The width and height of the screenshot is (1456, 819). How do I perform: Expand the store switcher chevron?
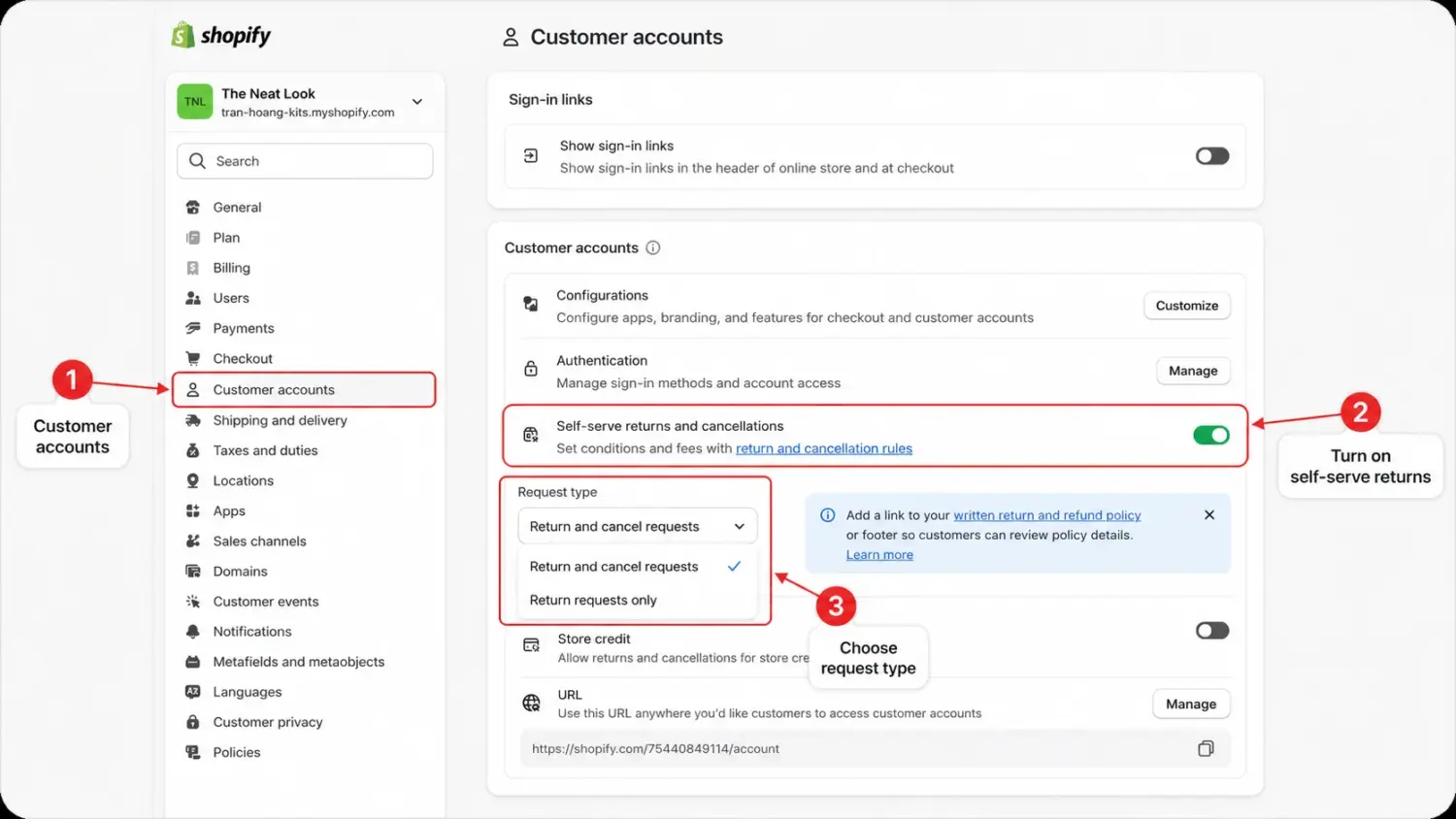tap(417, 101)
